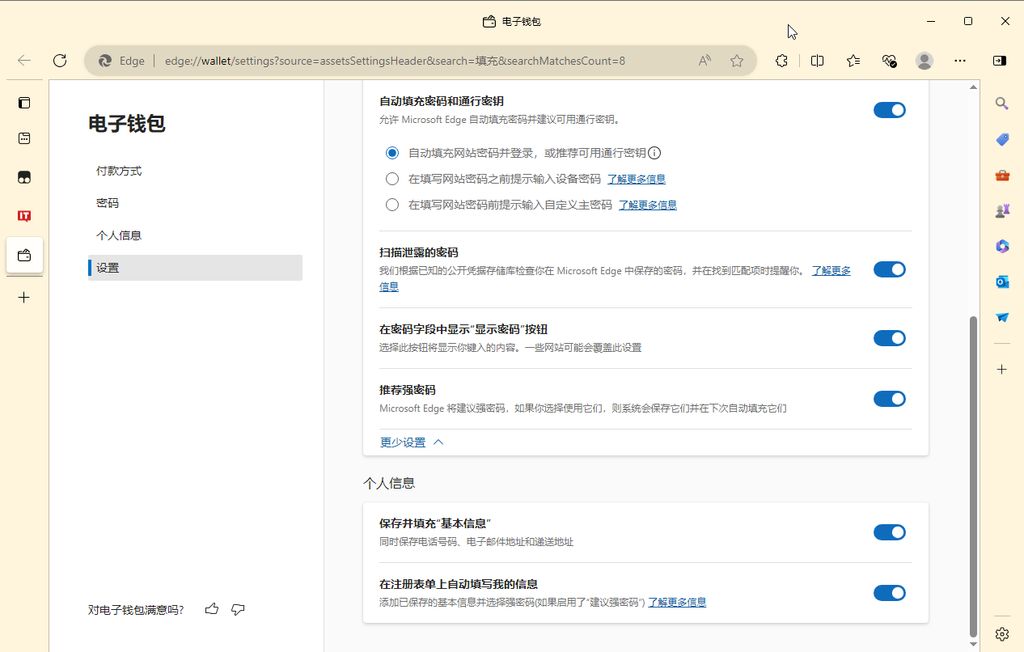The image size is (1024, 652).
Task: 关闭"扫描泄露的密码"开关
Action: 889,269
